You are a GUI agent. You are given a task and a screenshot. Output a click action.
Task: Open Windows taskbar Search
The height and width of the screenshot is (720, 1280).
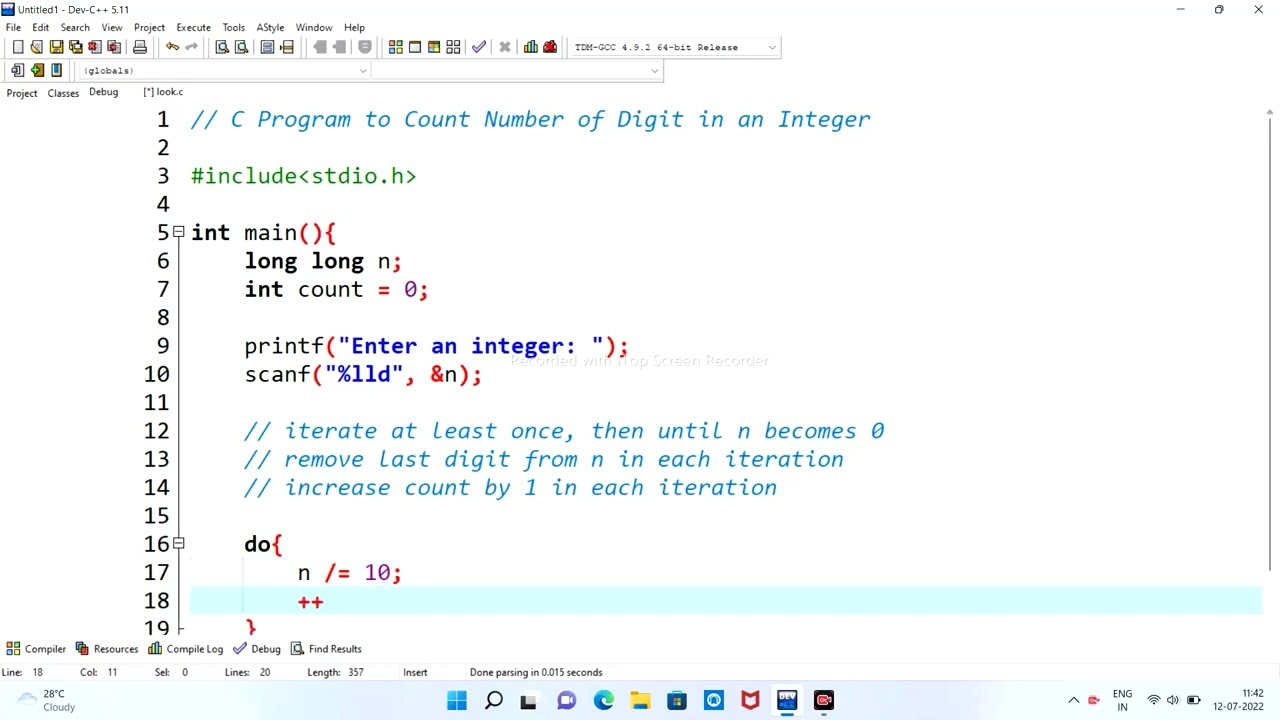pyautogui.click(x=494, y=700)
